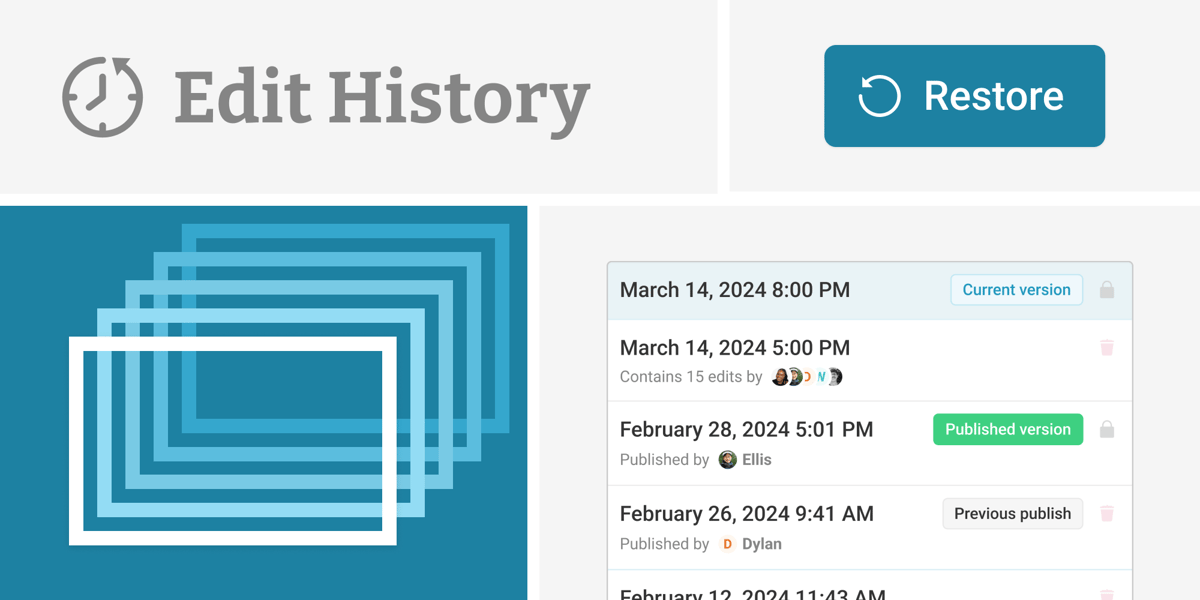This screenshot has height=600, width=1200.
Task: Click Dylan's orange avatar icon
Action: 726,544
